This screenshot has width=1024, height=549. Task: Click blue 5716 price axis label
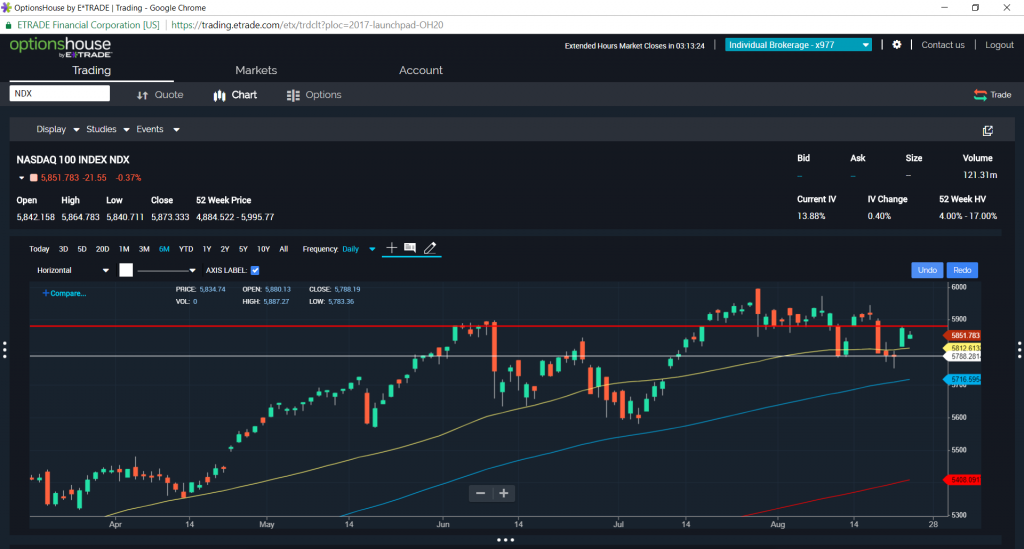tap(962, 379)
